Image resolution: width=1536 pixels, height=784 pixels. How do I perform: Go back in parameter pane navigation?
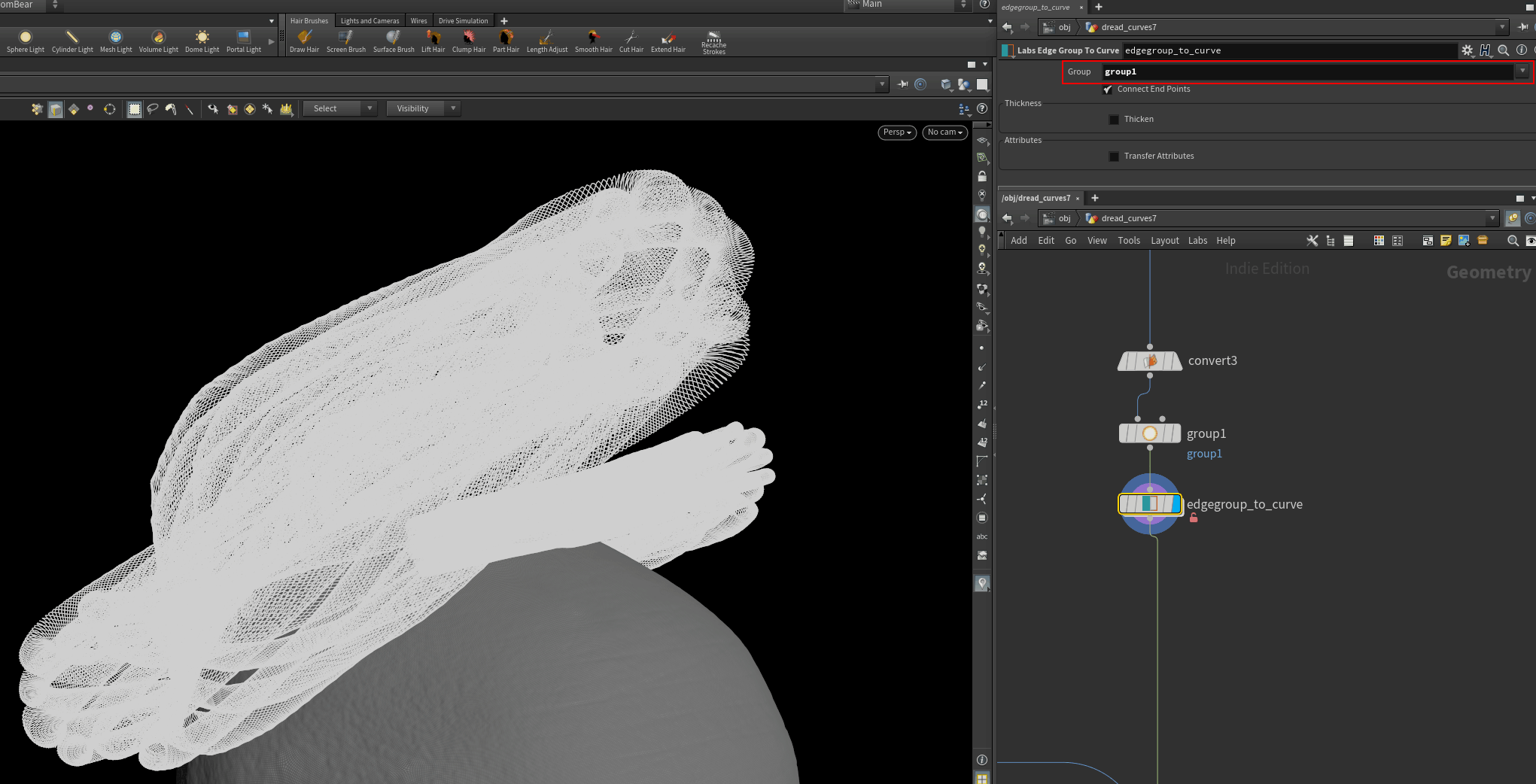point(1008,27)
